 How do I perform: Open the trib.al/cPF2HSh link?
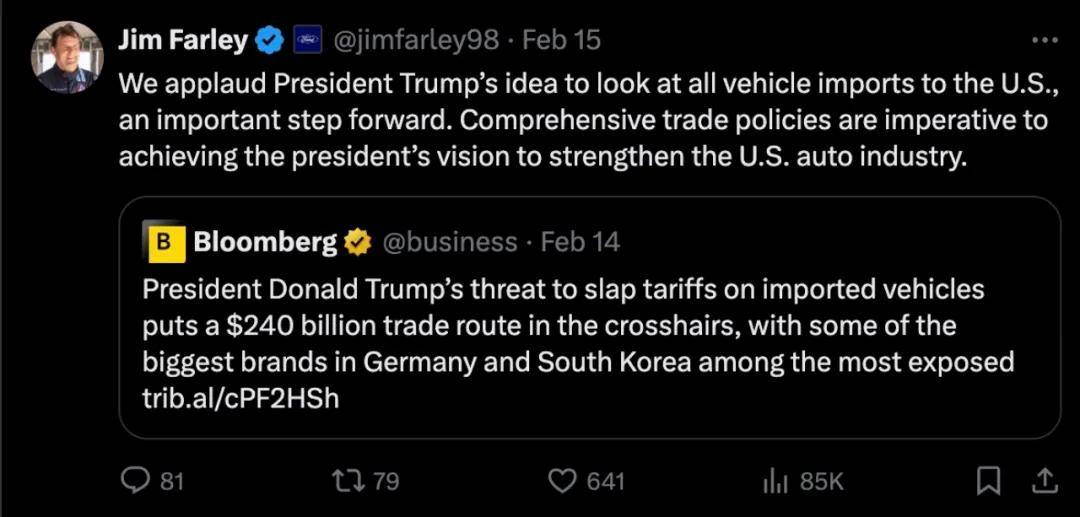click(240, 397)
